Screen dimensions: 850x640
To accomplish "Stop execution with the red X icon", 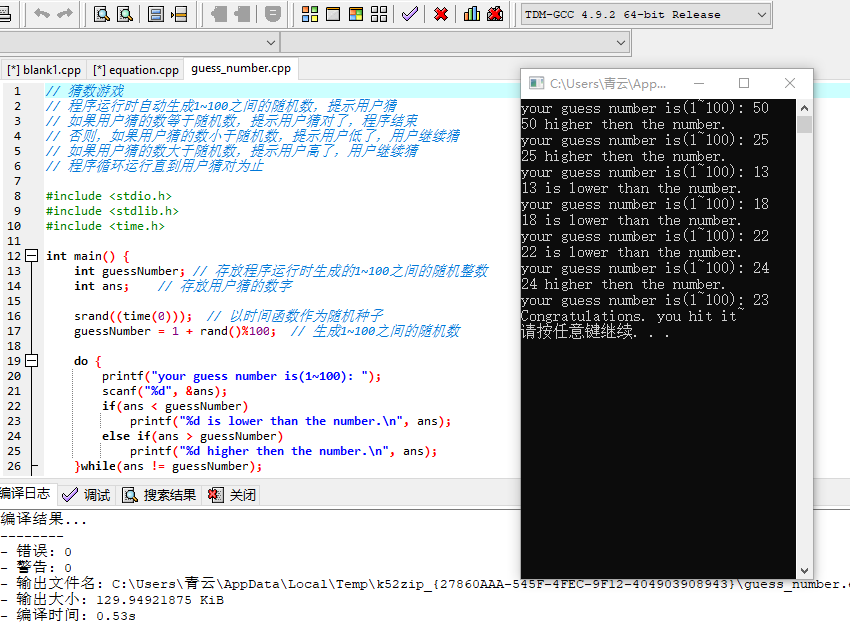I will click(441, 14).
